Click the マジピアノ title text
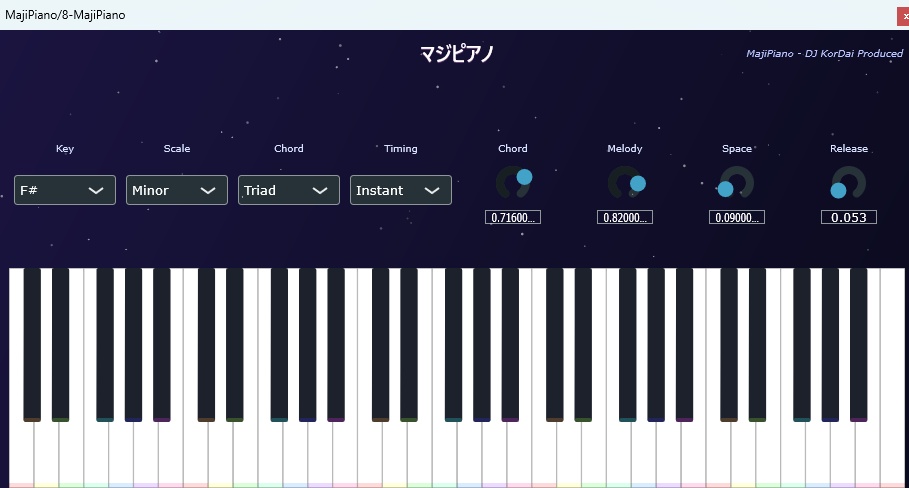Viewport: 909px width, 488px height. 456,54
